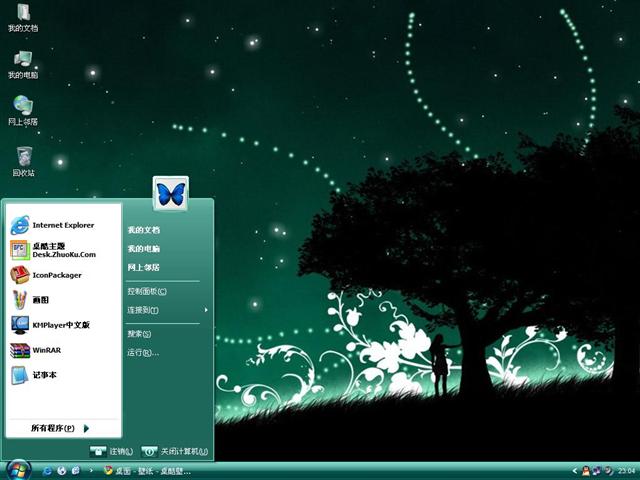This screenshot has width=640, height=480.
Task: Click the blue butterfly user picture
Action: coord(171,193)
